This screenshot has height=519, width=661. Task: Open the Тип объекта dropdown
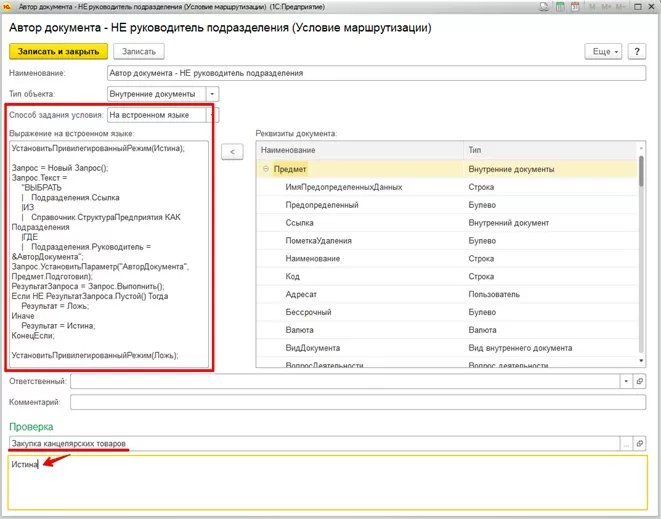[212, 94]
